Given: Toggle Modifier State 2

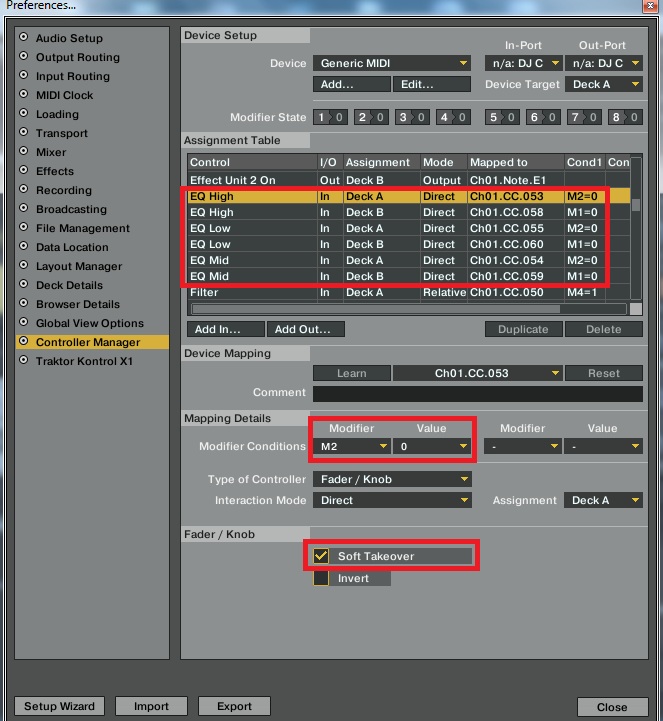Looking at the screenshot, I should 372,117.
